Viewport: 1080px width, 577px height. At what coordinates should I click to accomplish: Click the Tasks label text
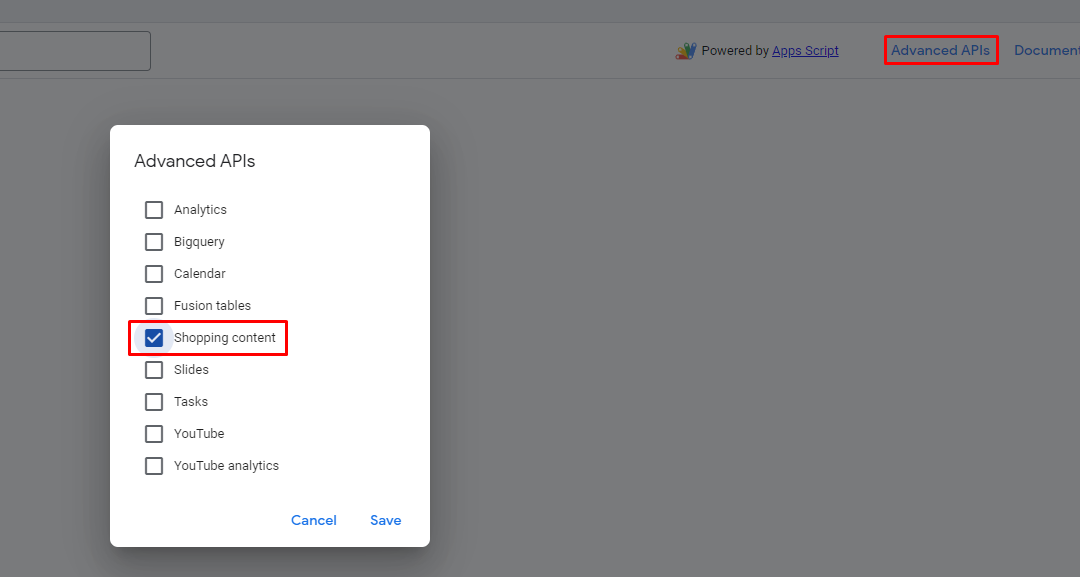pyautogui.click(x=191, y=402)
